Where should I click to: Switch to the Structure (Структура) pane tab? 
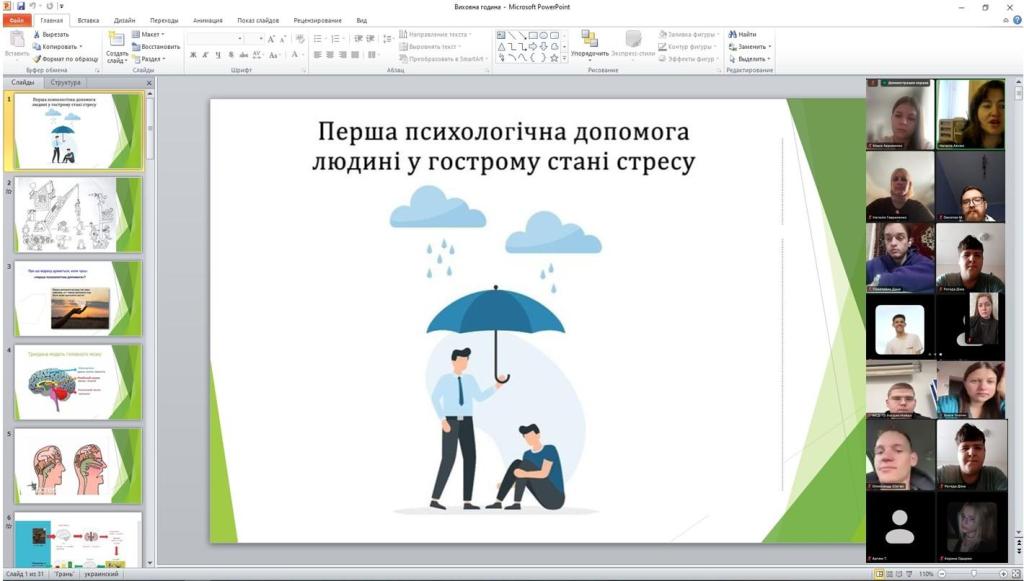click(66, 83)
